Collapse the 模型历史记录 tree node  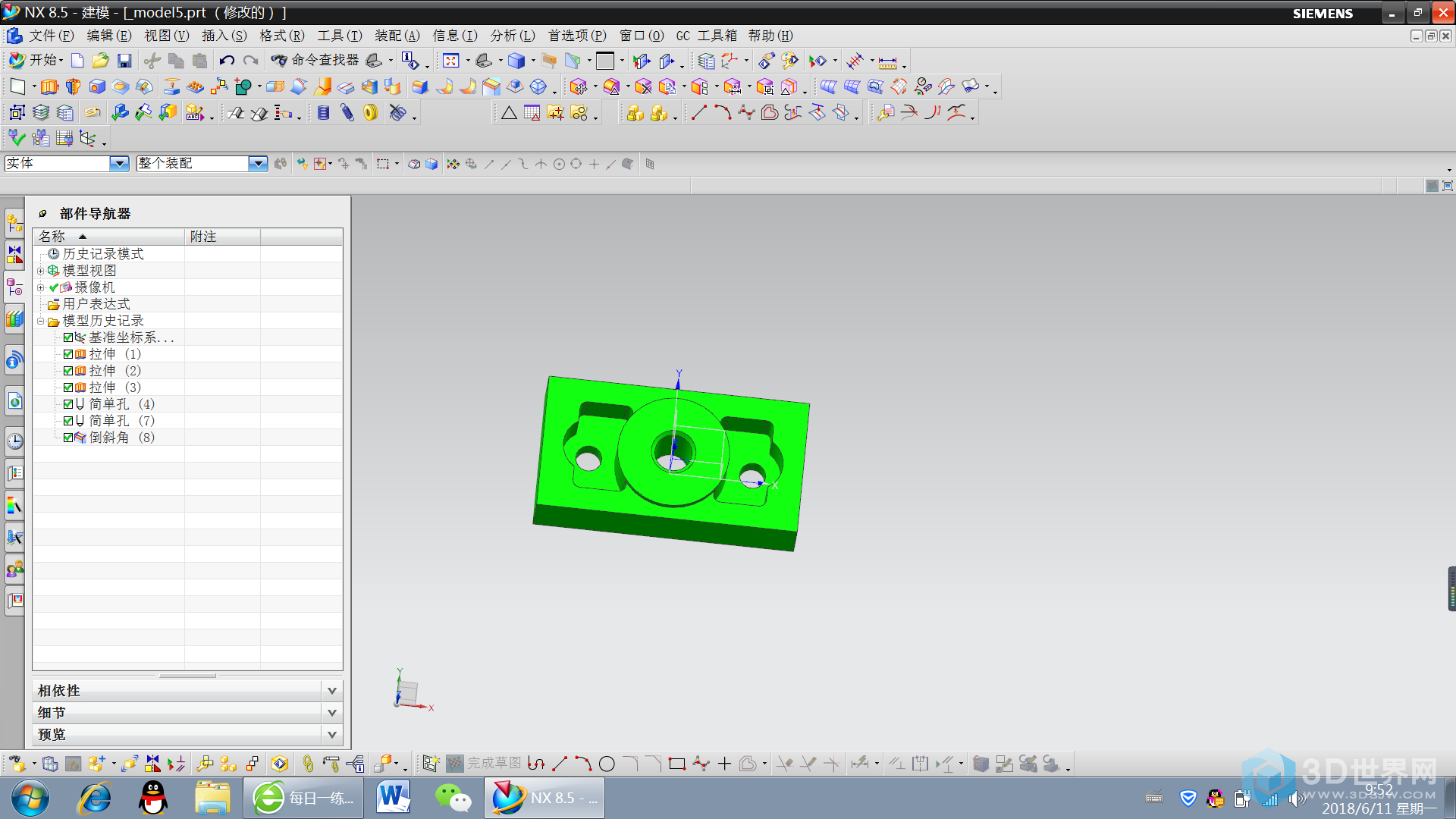pyautogui.click(x=41, y=321)
